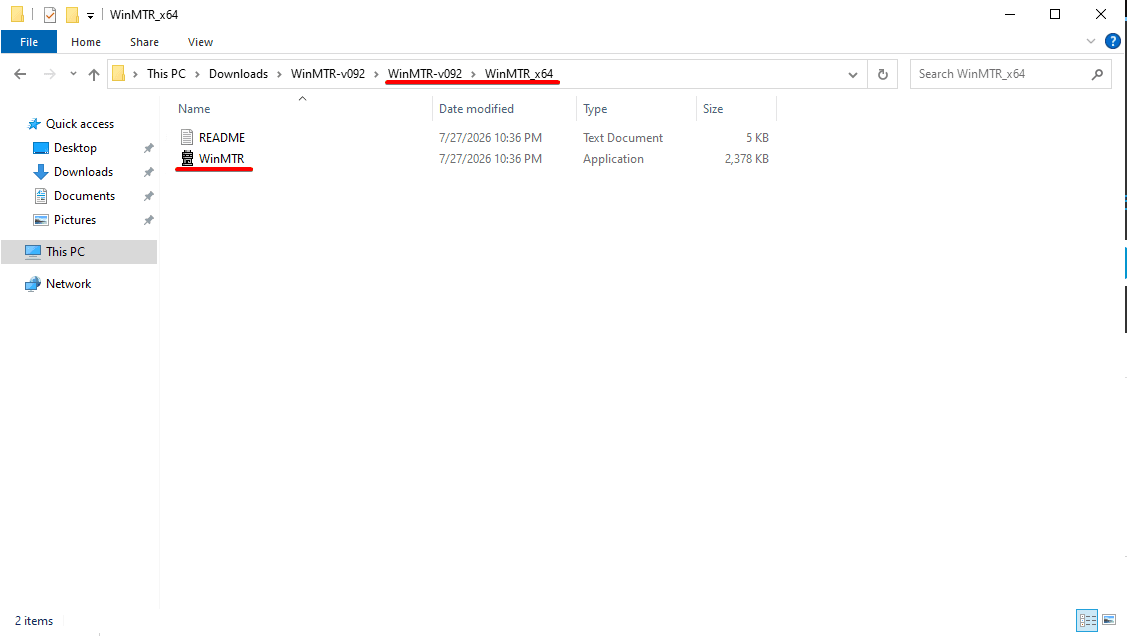
Task: Click README's Text Document type cell
Action: [622, 137]
